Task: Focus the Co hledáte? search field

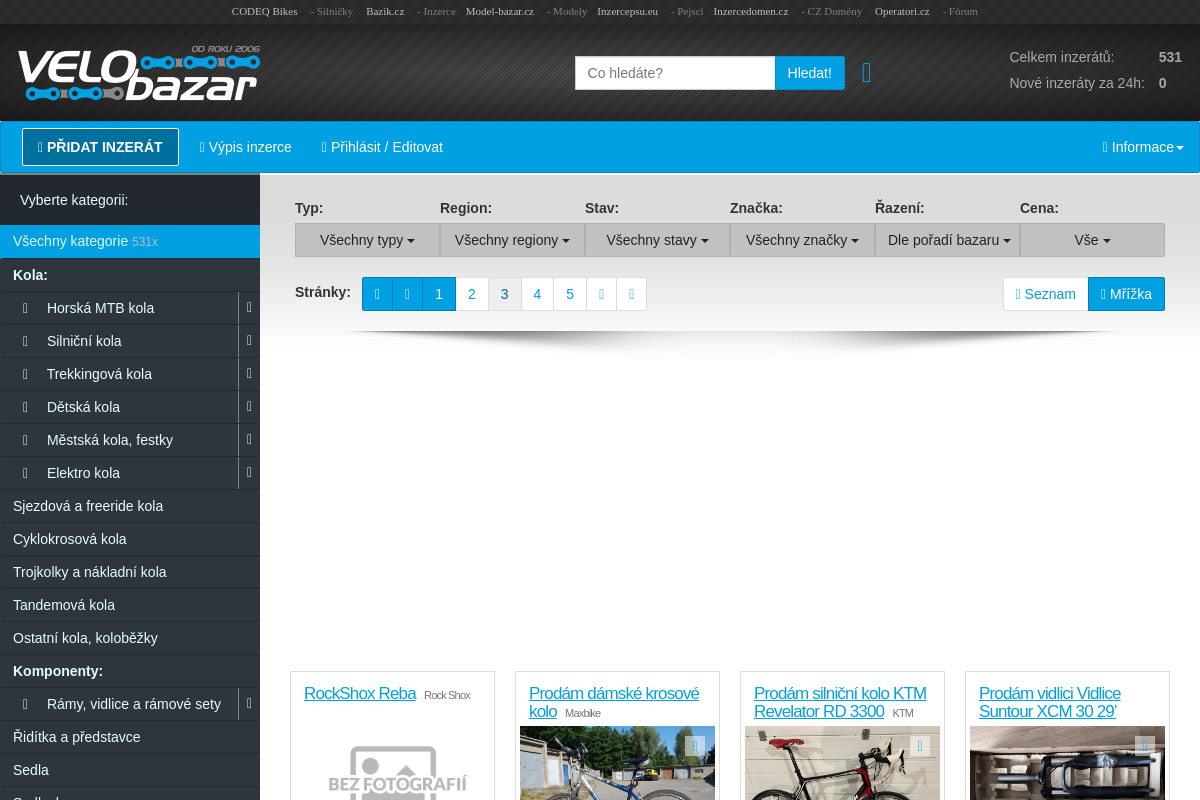Action: [x=675, y=73]
